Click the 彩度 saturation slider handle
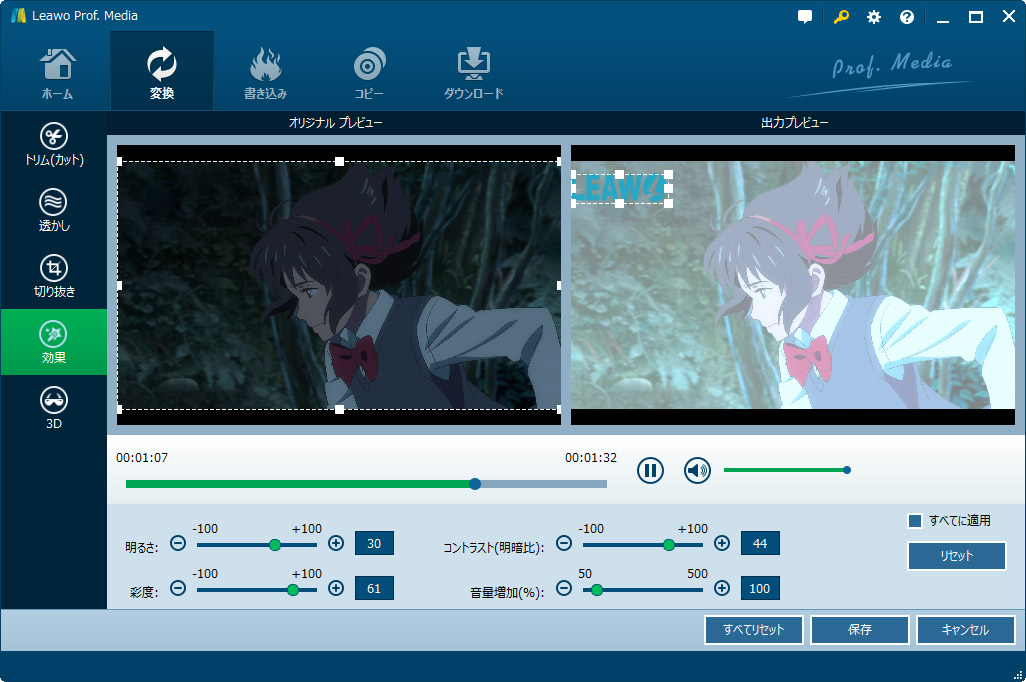Viewport: 1026px width, 682px height. [292, 590]
